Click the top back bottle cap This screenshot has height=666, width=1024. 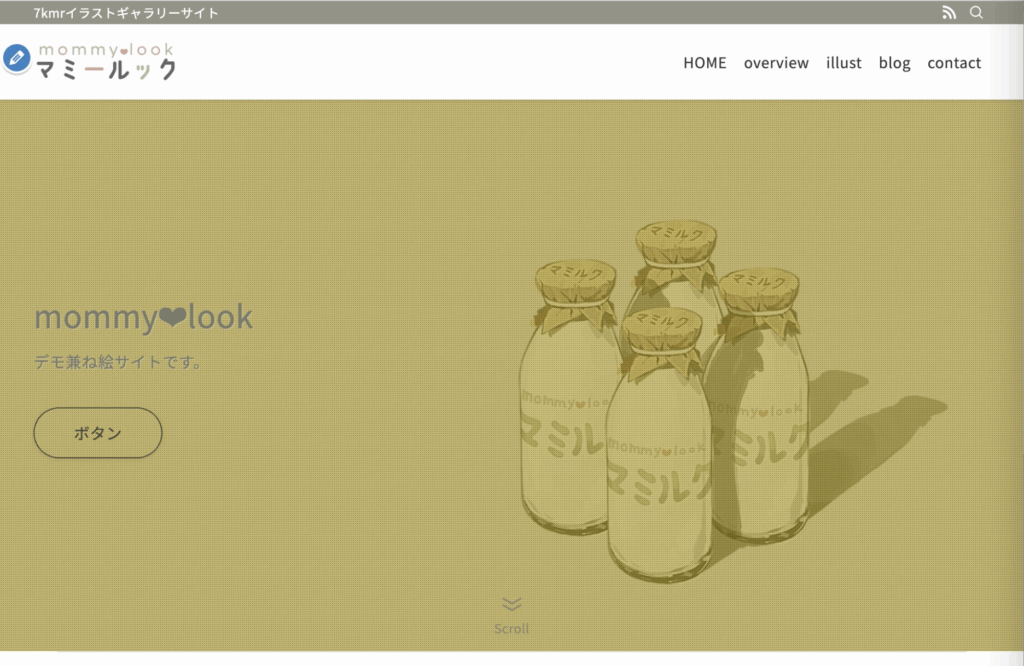(677, 242)
